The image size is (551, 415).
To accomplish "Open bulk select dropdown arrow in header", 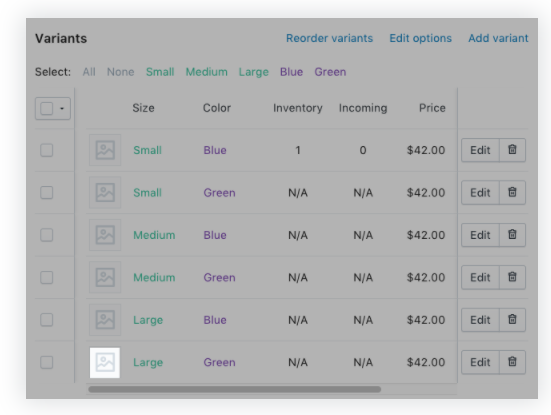I will tap(62, 108).
